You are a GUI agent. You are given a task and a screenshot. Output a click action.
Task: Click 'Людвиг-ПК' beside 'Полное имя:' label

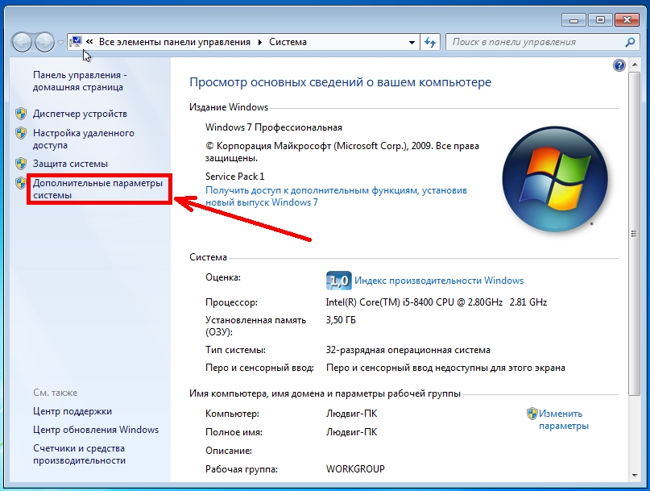352,432
